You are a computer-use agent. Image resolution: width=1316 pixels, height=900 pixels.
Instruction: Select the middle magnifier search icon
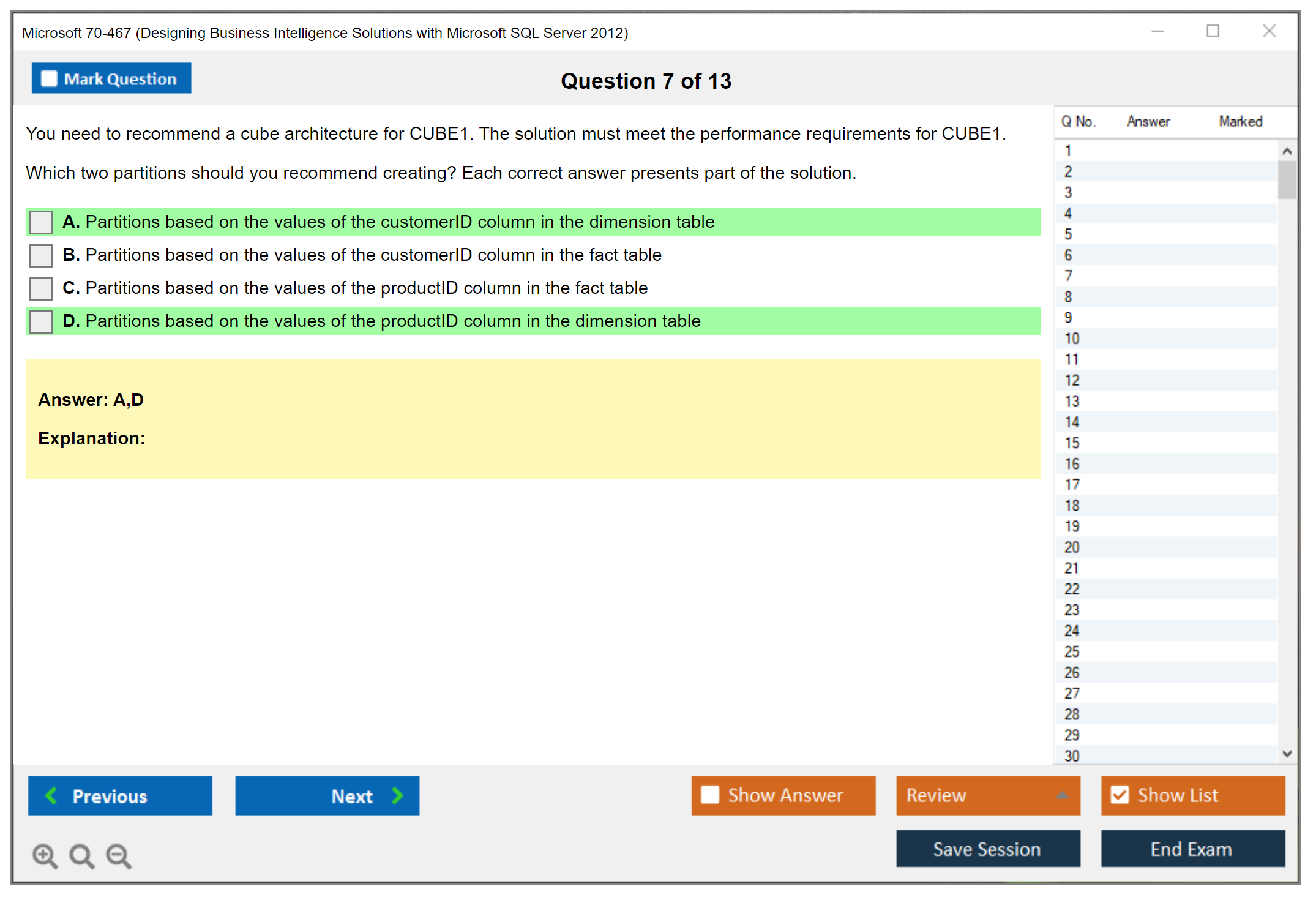(81, 856)
